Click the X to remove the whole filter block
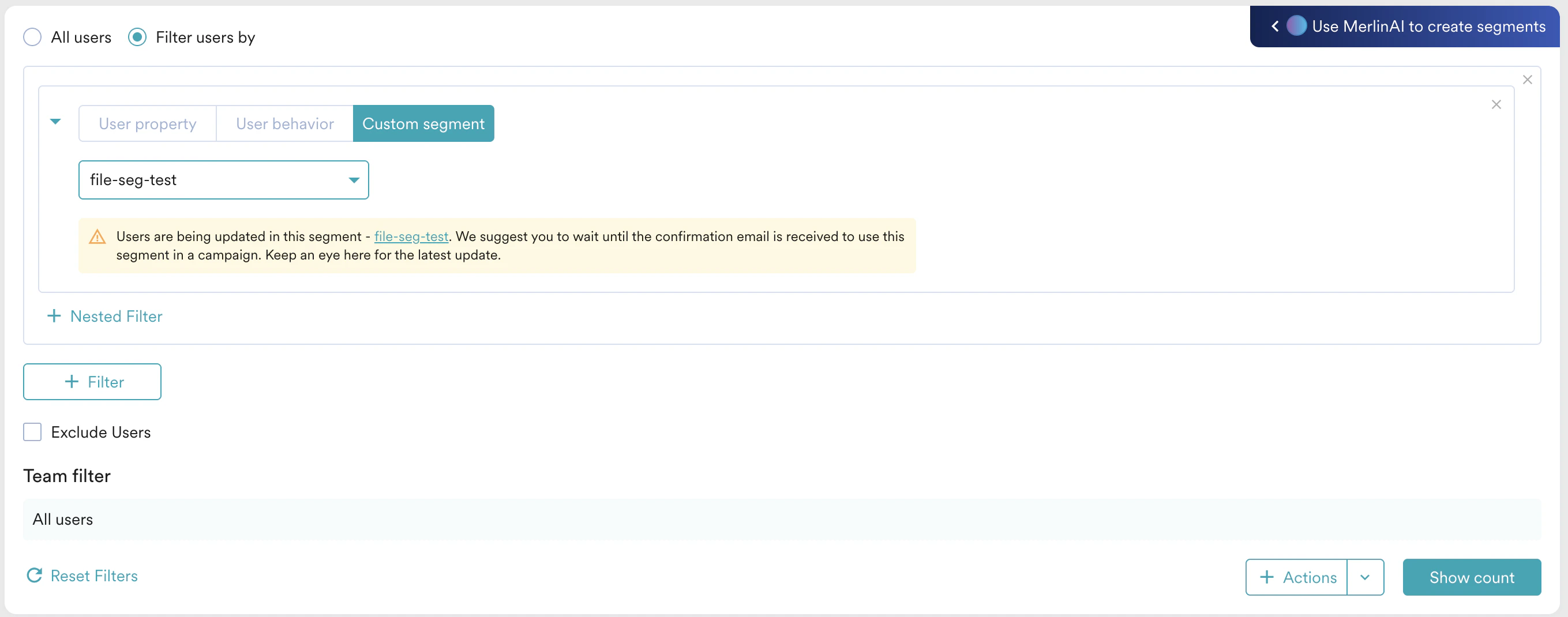Screen dimensions: 1568x617 (1528, 80)
